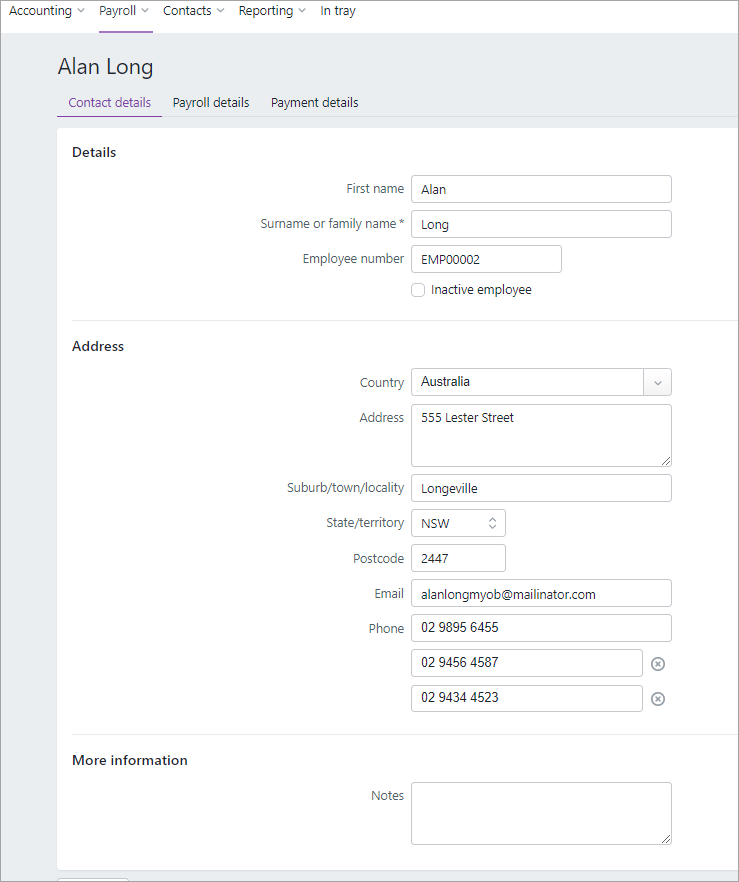Screen dimensions: 739x882
Task: Click in the First name field
Action: tap(540, 189)
